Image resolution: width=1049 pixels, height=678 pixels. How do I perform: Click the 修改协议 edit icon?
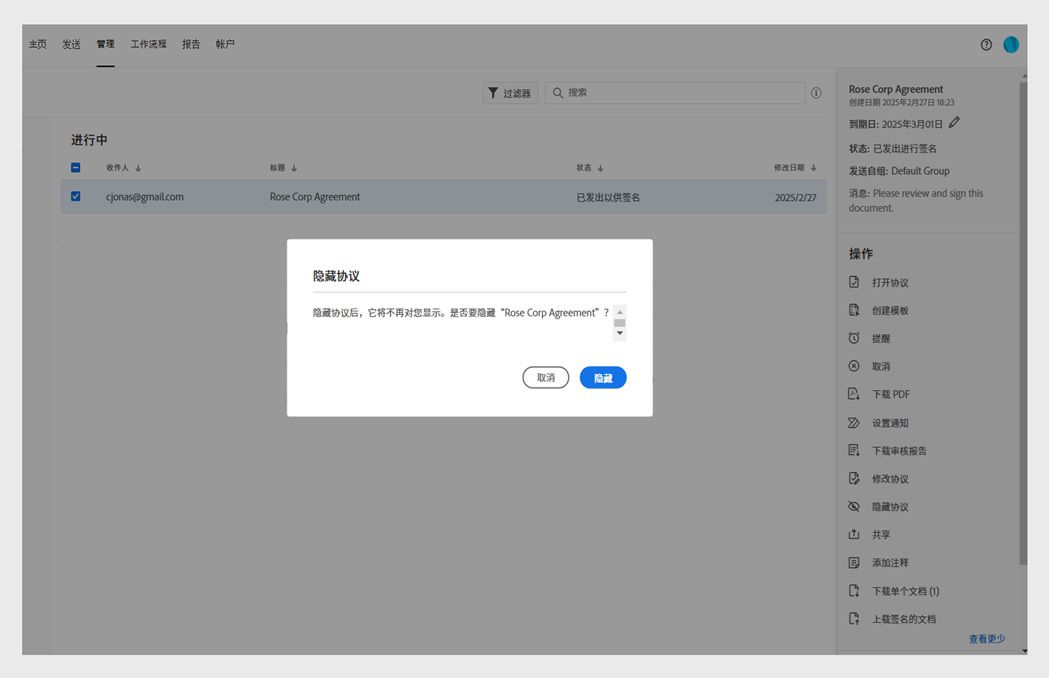click(854, 478)
